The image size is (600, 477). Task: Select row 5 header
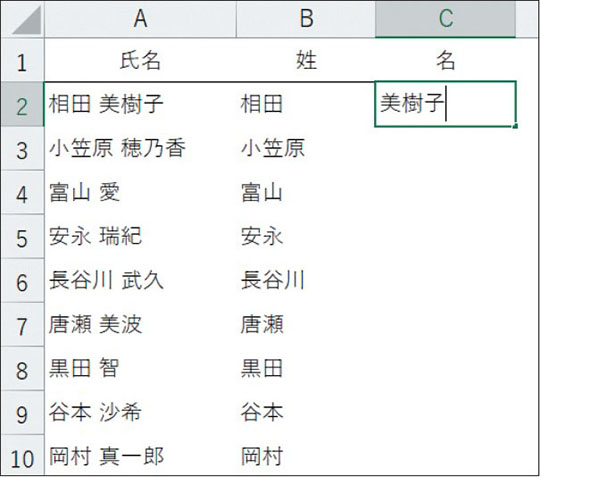tap(23, 236)
